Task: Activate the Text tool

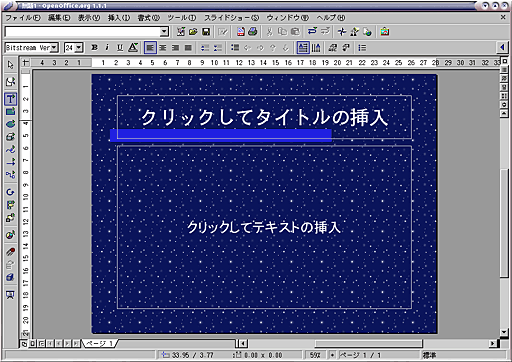Action: click(x=10, y=99)
